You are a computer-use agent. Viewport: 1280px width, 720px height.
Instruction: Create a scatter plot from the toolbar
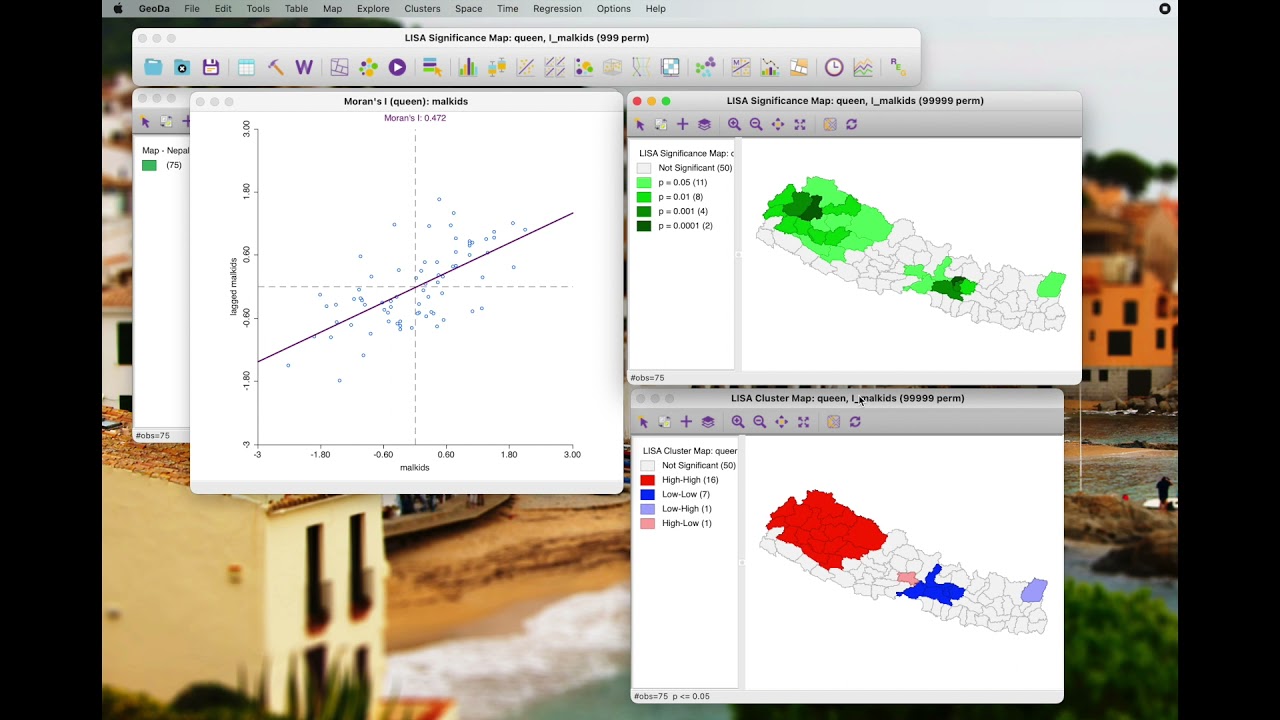click(525, 67)
